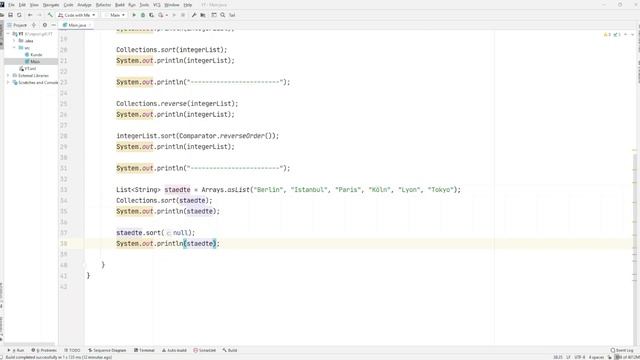
Task: Open the Terminal tool window
Action: [x=144, y=350]
